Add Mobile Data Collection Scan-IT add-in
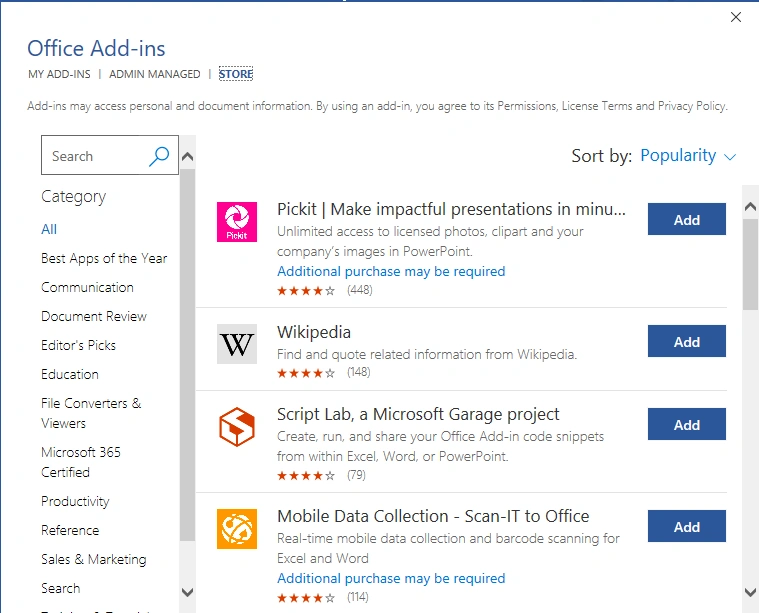Image resolution: width=759 pixels, height=613 pixels. point(686,526)
